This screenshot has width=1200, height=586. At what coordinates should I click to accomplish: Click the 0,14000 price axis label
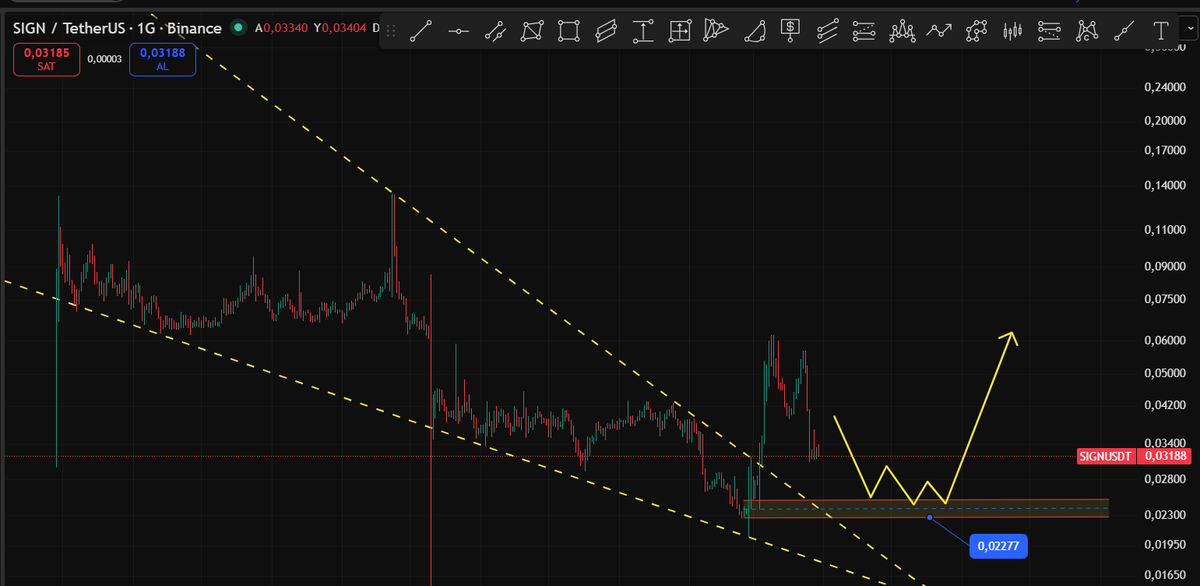(x=1164, y=186)
